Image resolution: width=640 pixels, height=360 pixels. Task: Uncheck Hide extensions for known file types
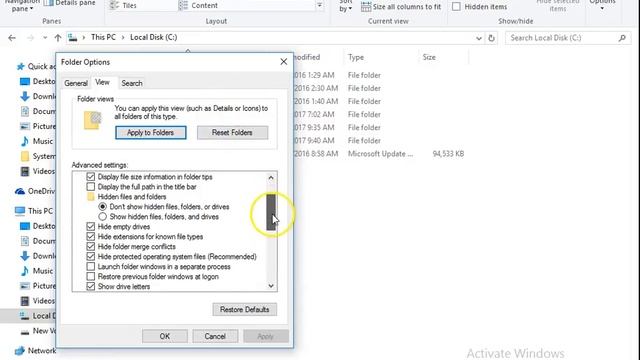click(x=91, y=237)
